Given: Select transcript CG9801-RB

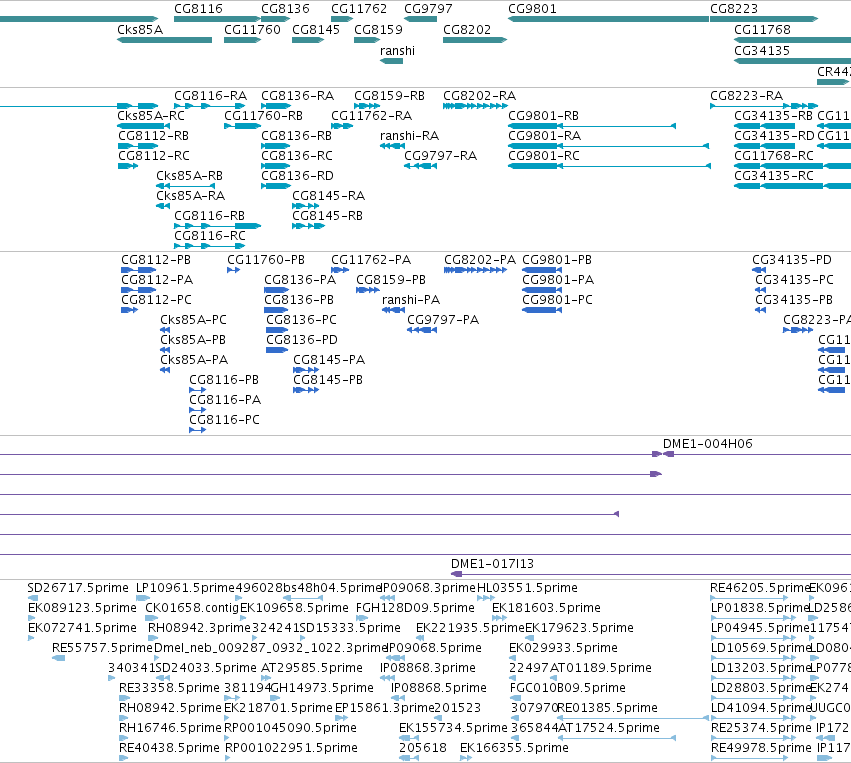Looking at the screenshot, I should (x=543, y=116).
